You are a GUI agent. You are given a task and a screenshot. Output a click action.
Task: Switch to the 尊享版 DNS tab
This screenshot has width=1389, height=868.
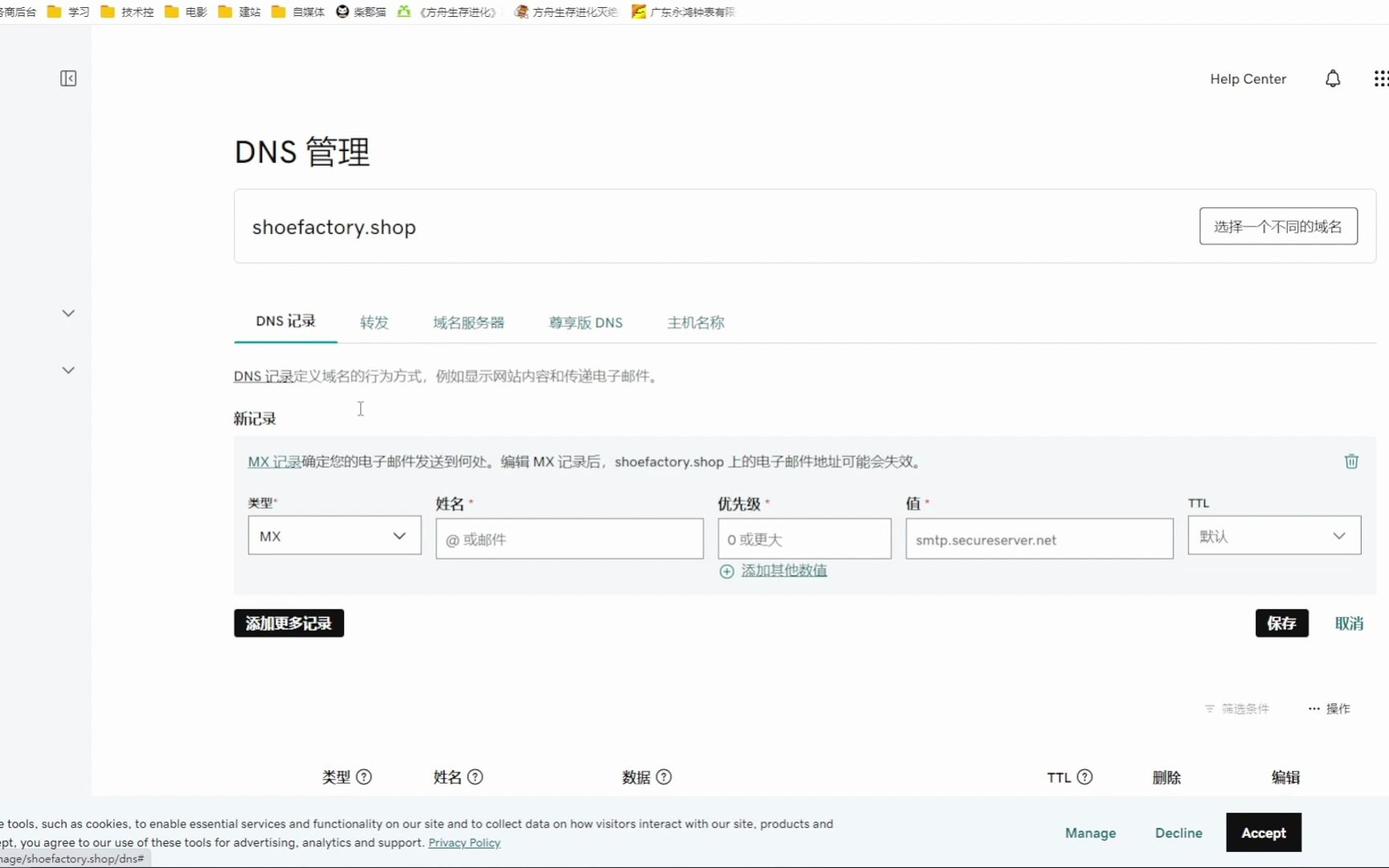click(586, 323)
